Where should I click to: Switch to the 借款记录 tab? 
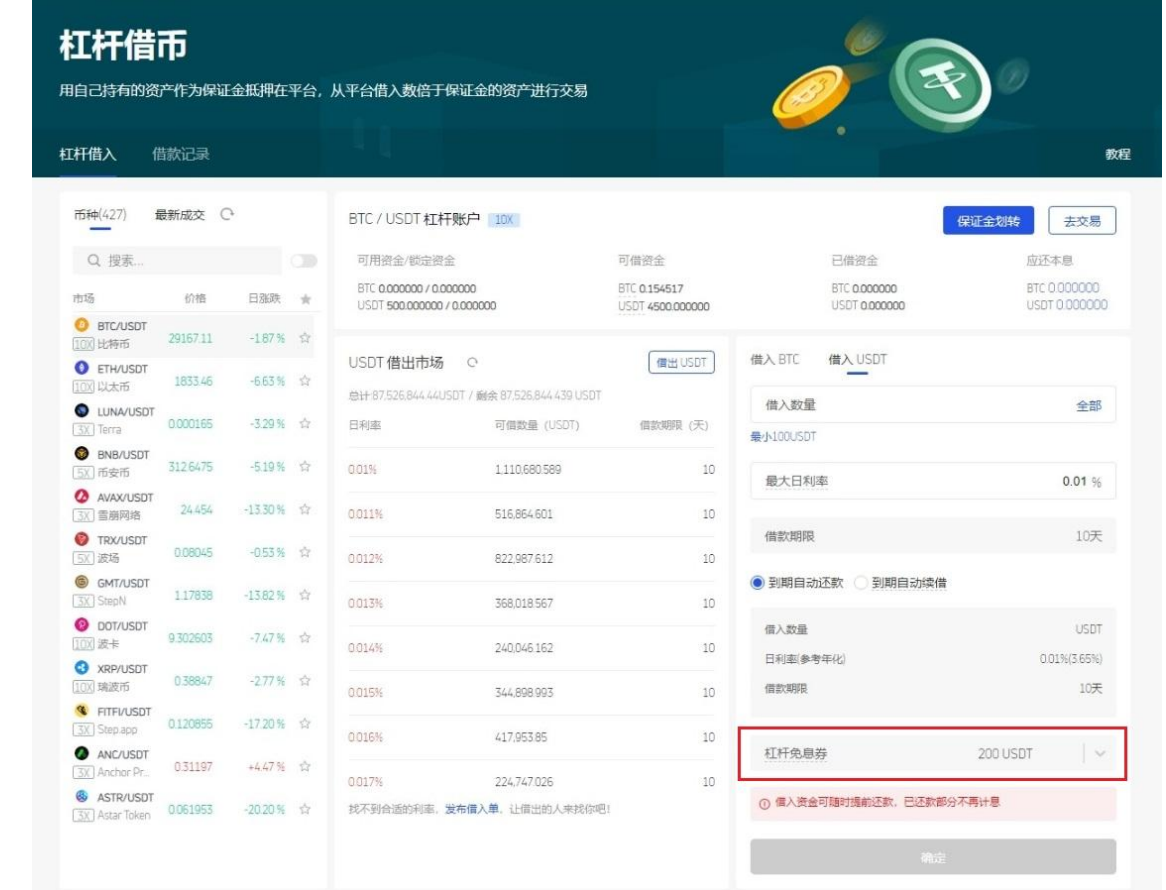[180, 154]
